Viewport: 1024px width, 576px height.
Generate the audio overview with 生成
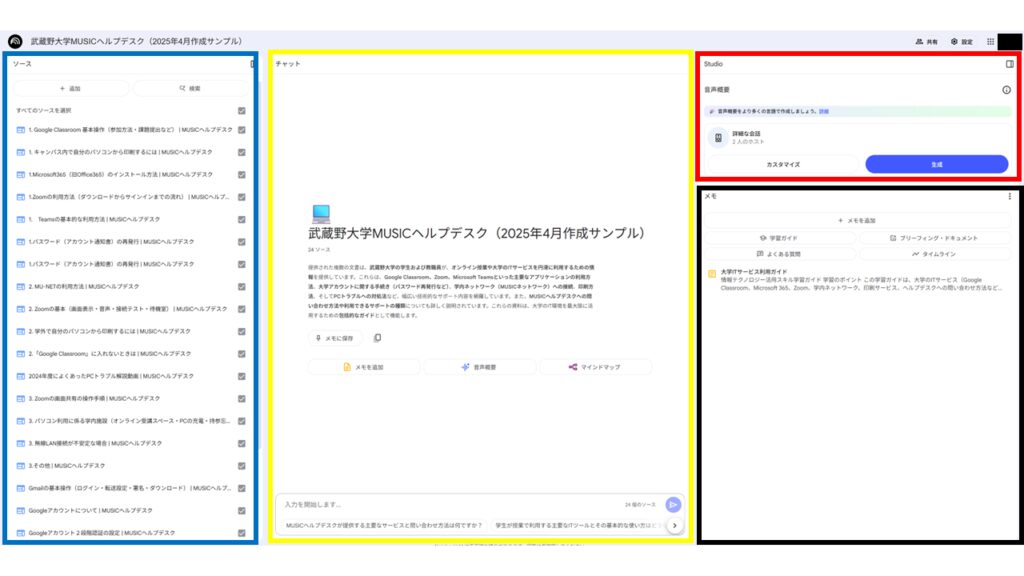(936, 165)
